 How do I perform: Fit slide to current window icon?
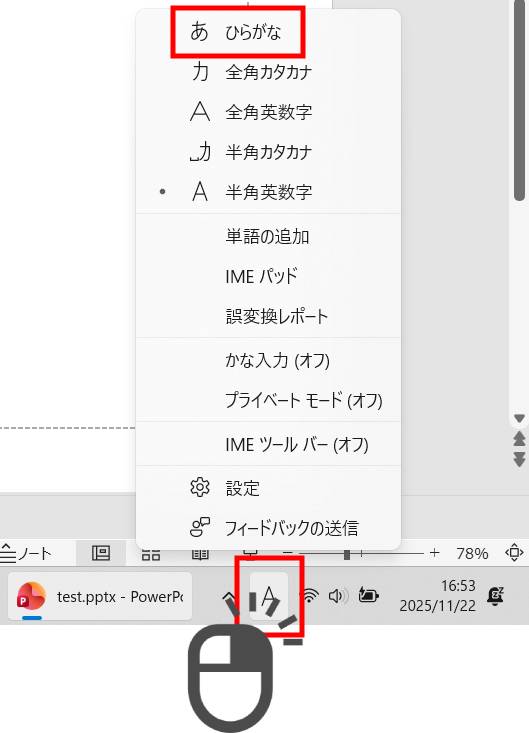514,553
